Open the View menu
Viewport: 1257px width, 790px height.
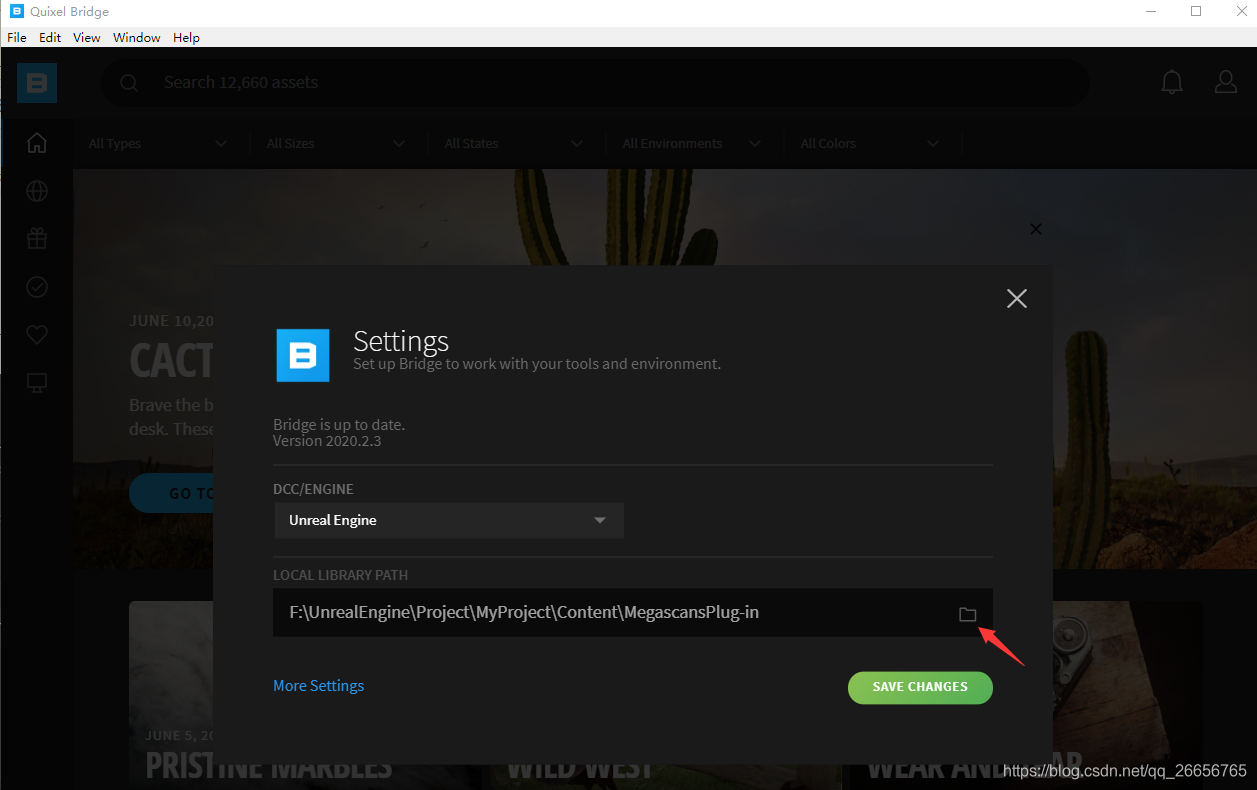click(x=87, y=37)
